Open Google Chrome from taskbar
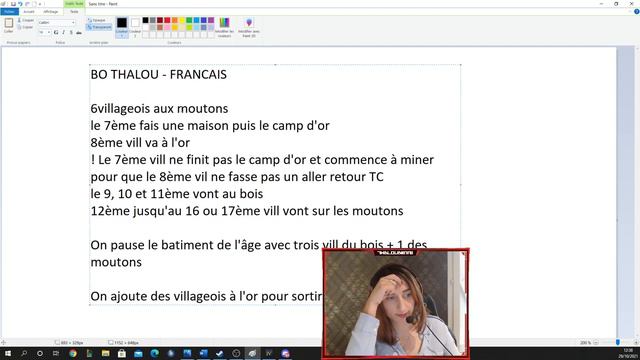The width and height of the screenshot is (640, 360). [73, 353]
